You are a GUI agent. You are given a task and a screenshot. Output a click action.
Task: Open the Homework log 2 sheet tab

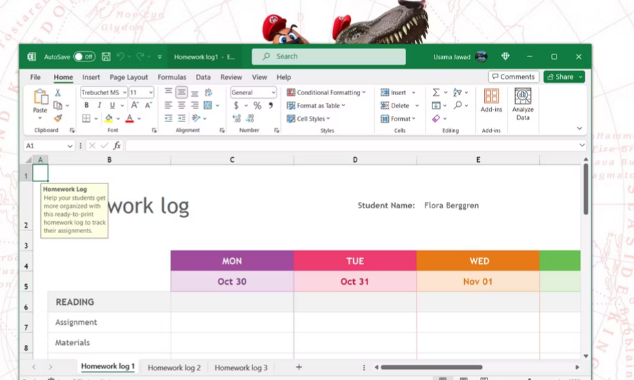point(174,367)
